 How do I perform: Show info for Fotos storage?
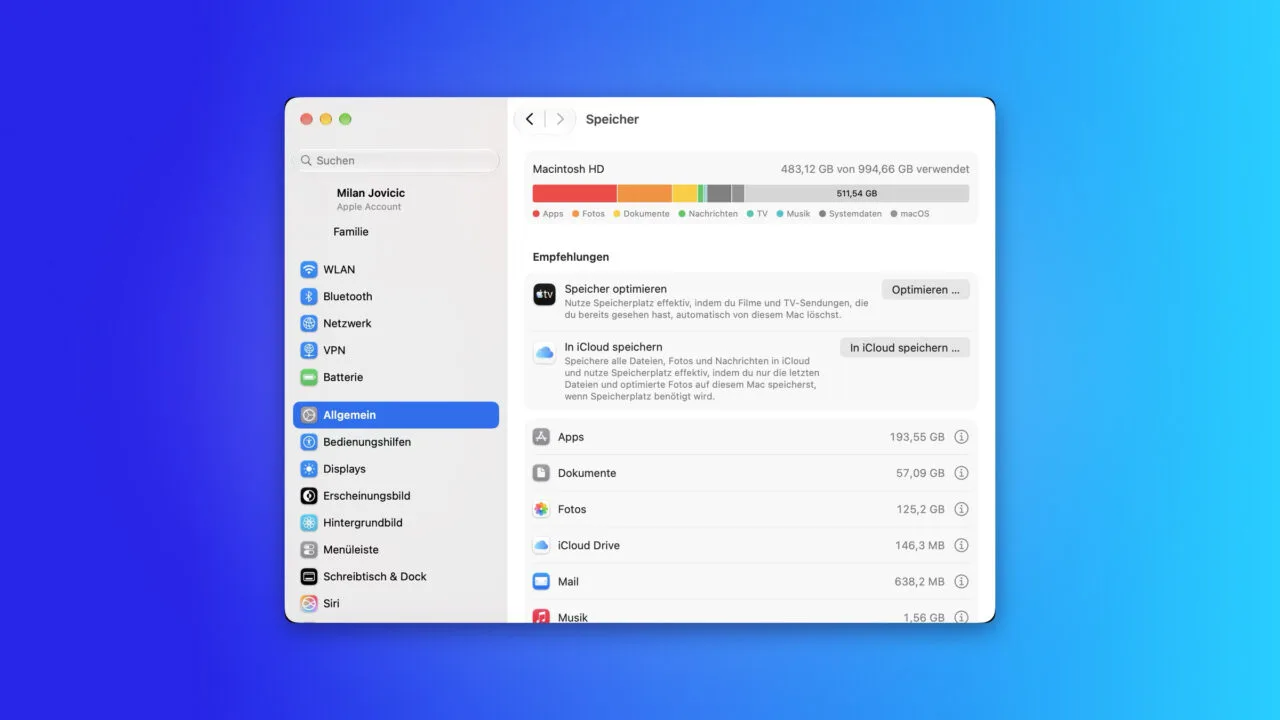click(961, 509)
